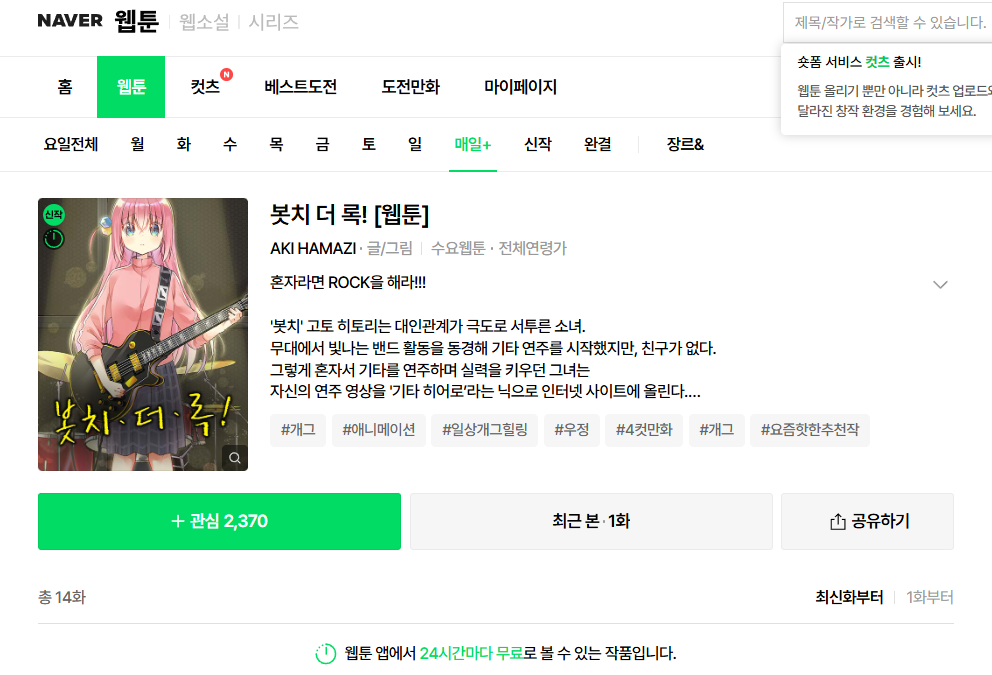This screenshot has height=675, width=992.
Task: Click the magnifier icon on the webtoon thumbnail
Action: pyautogui.click(x=236, y=458)
